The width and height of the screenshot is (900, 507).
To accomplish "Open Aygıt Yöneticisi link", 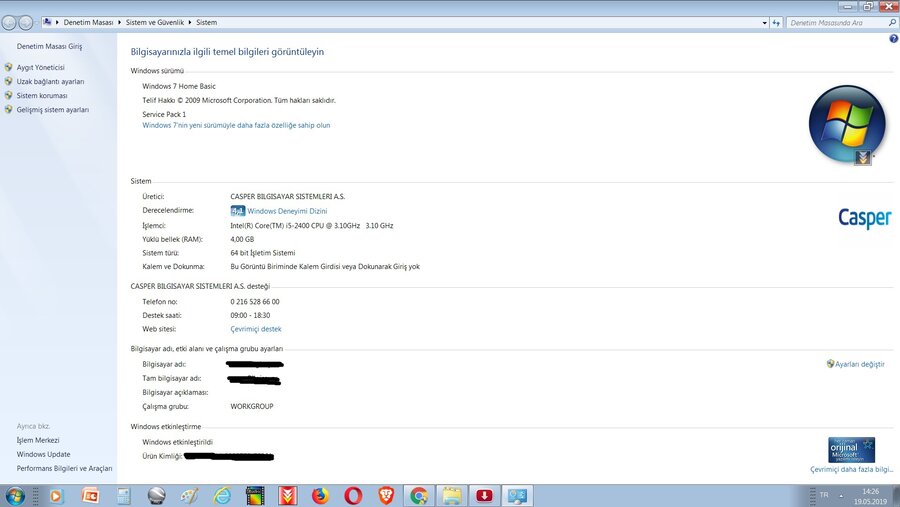I will [x=41, y=67].
